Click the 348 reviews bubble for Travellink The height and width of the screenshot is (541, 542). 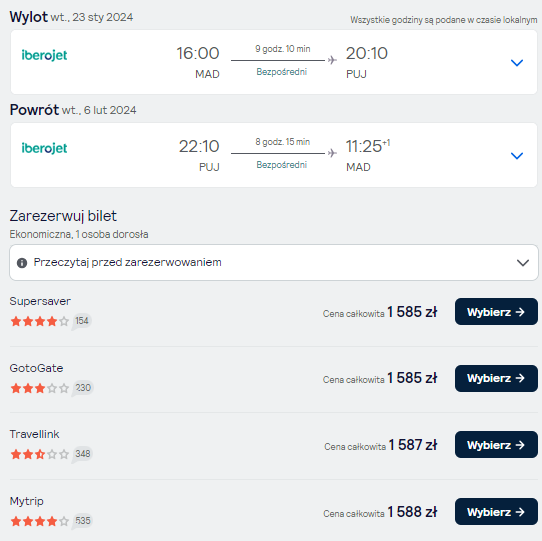point(82,454)
